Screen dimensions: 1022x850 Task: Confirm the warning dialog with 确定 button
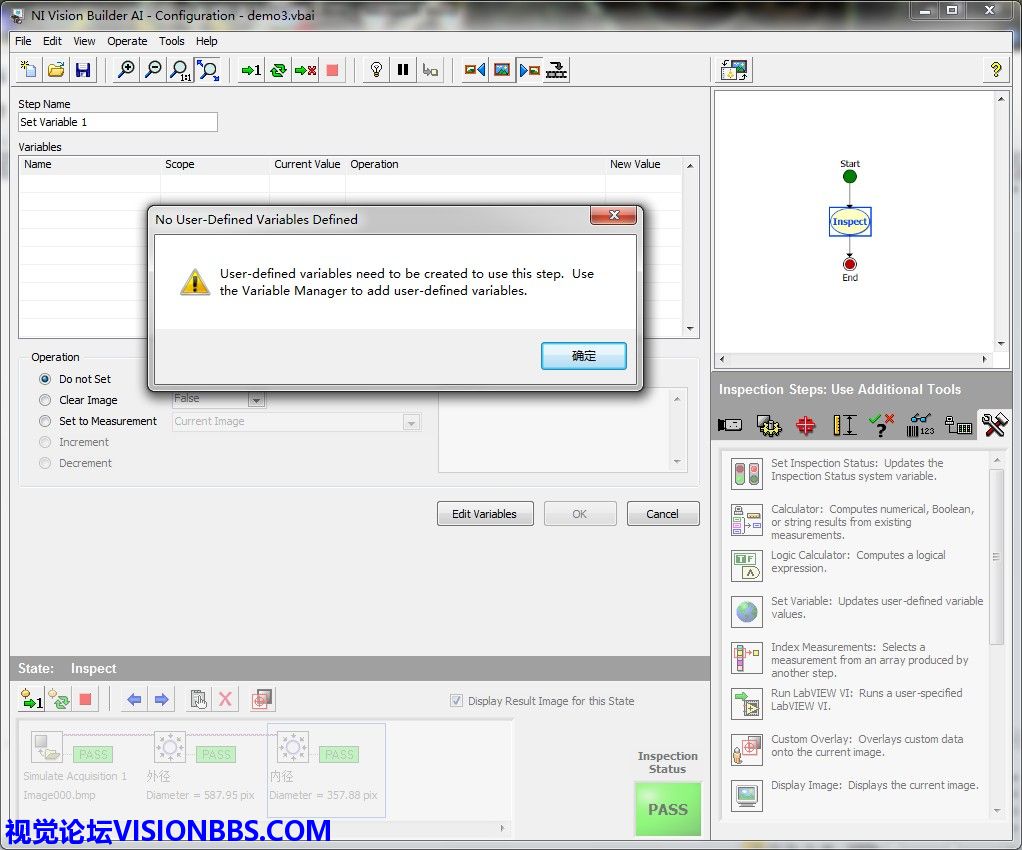pyautogui.click(x=583, y=356)
